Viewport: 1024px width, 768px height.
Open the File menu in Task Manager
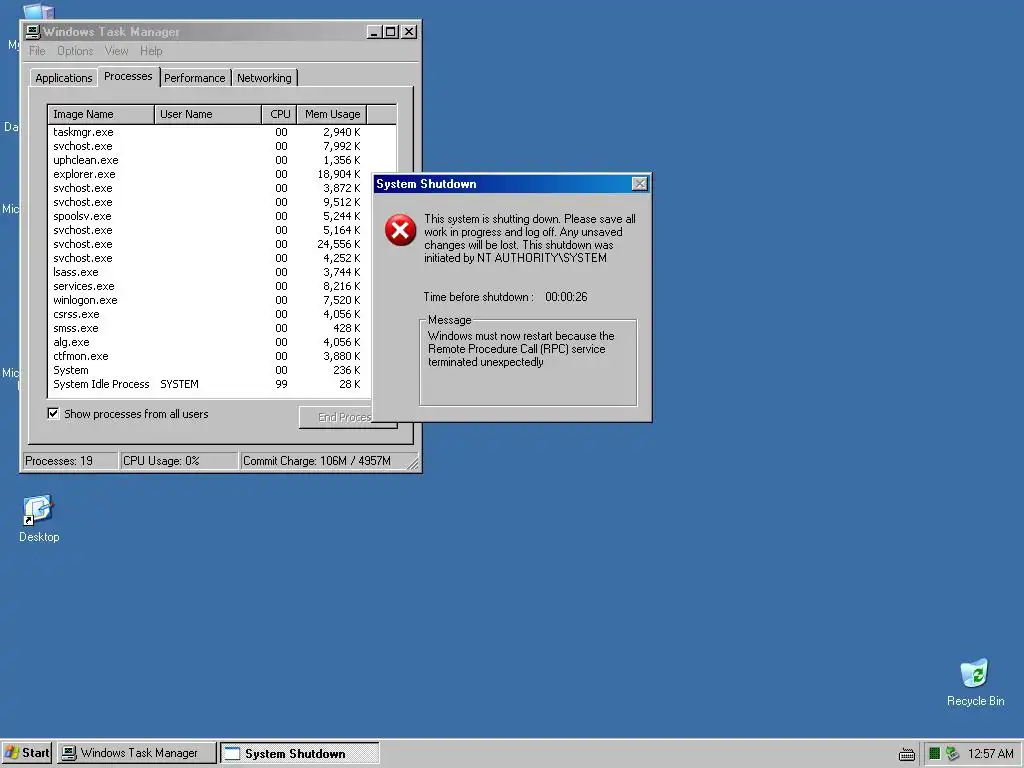pos(37,51)
